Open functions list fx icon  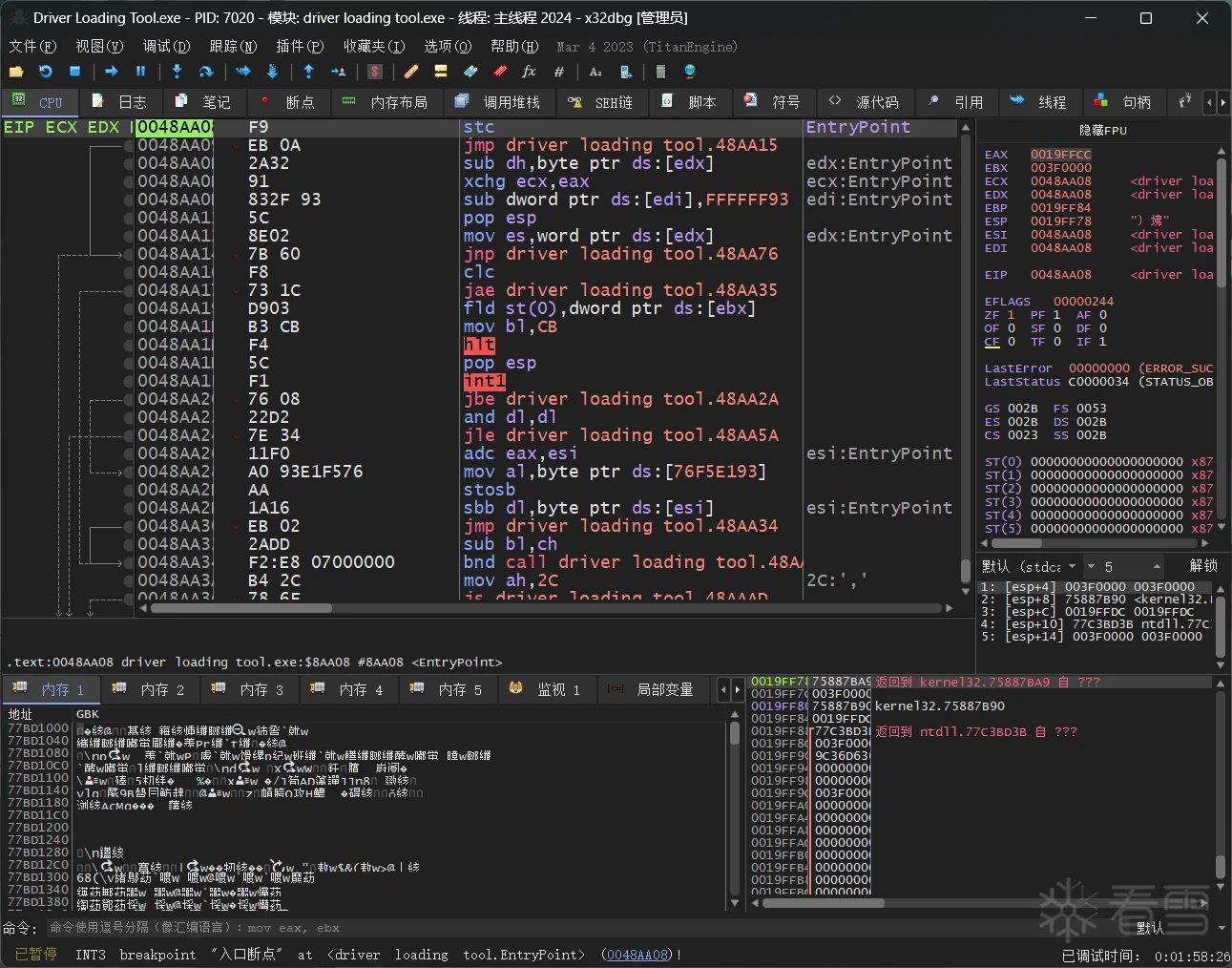tap(529, 72)
